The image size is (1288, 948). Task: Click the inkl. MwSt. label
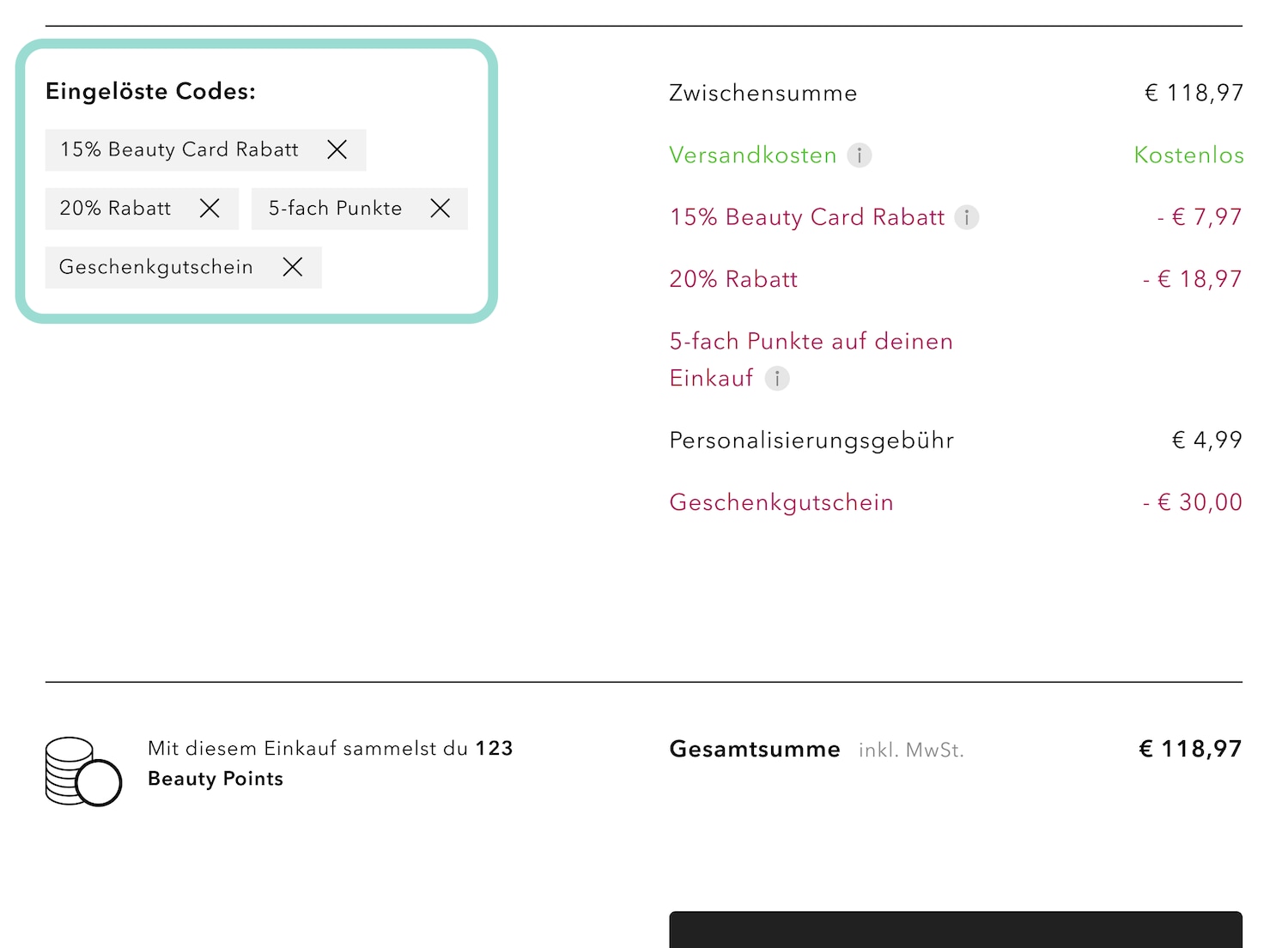click(x=911, y=749)
